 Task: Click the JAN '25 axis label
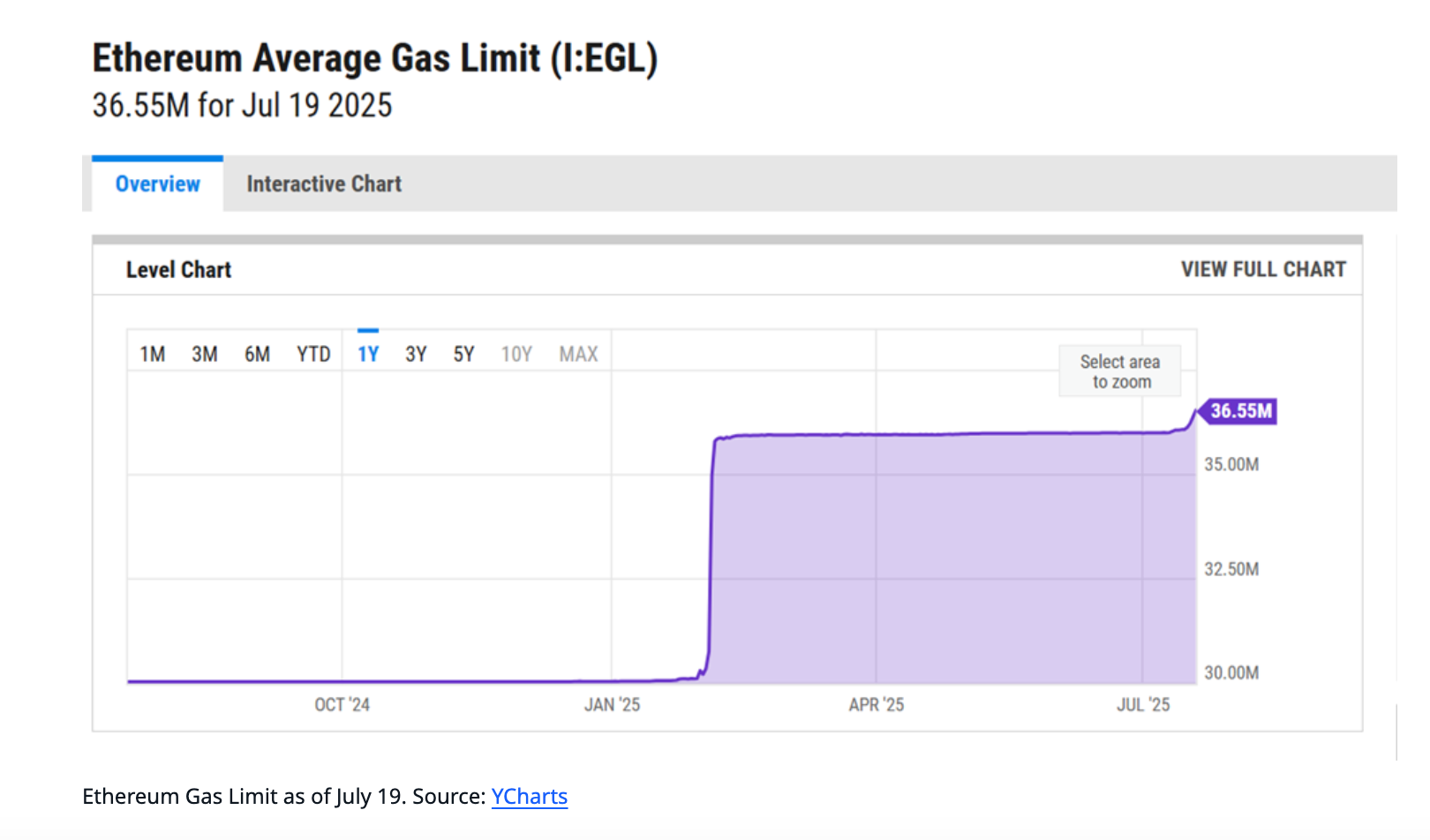click(612, 705)
